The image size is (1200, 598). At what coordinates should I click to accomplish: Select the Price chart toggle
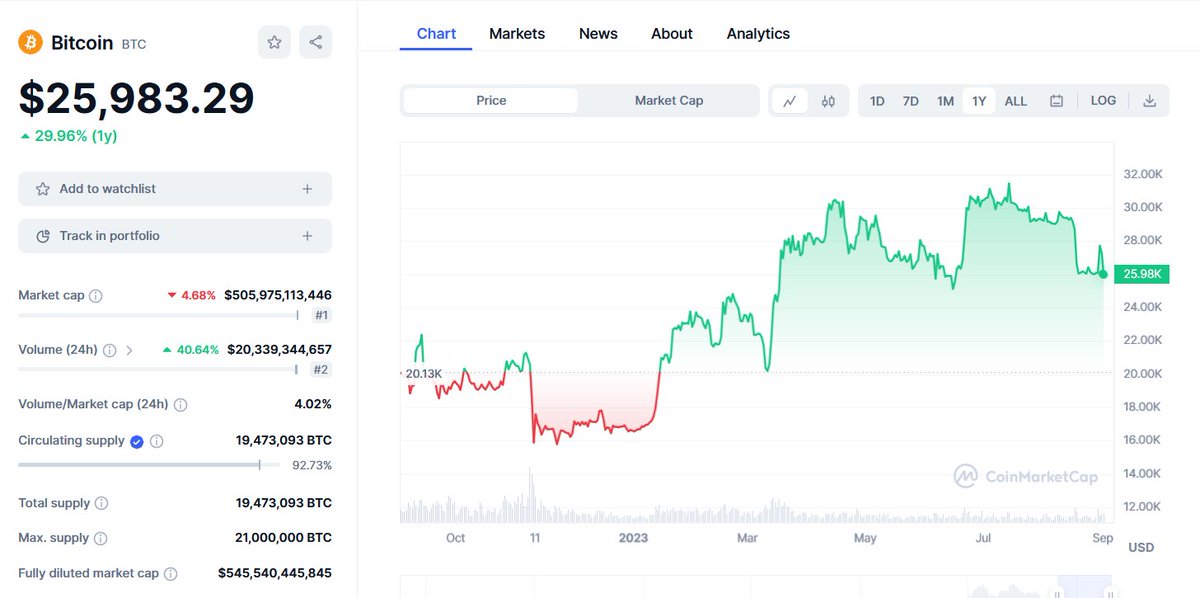point(491,101)
